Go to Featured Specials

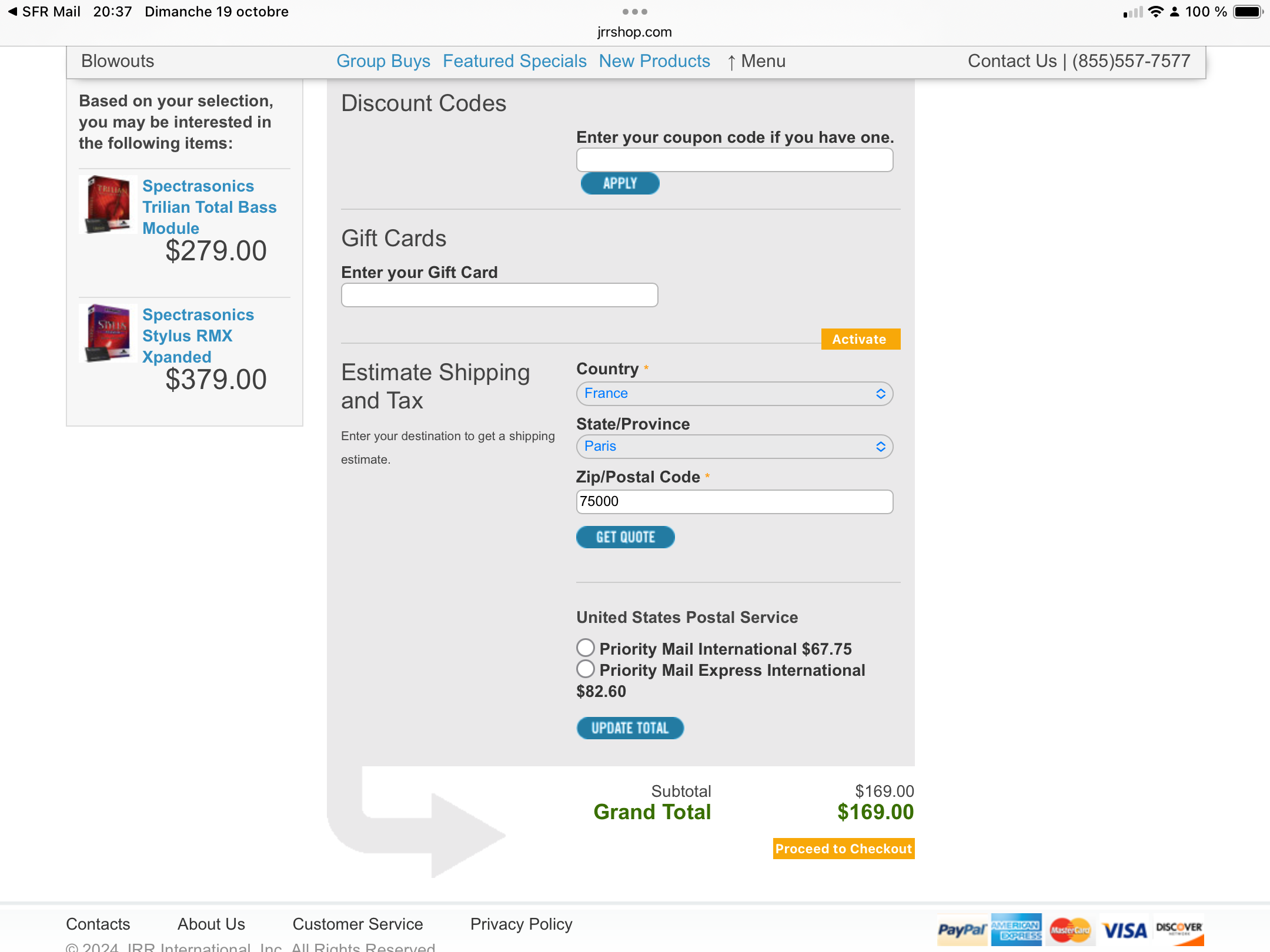(514, 61)
